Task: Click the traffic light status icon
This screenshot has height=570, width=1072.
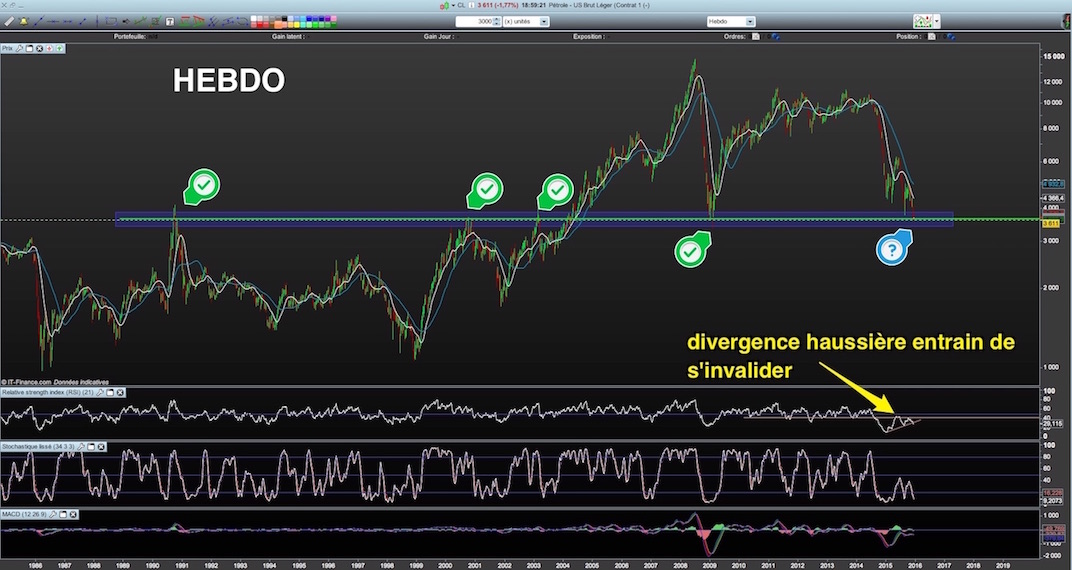Action: coord(1067,21)
